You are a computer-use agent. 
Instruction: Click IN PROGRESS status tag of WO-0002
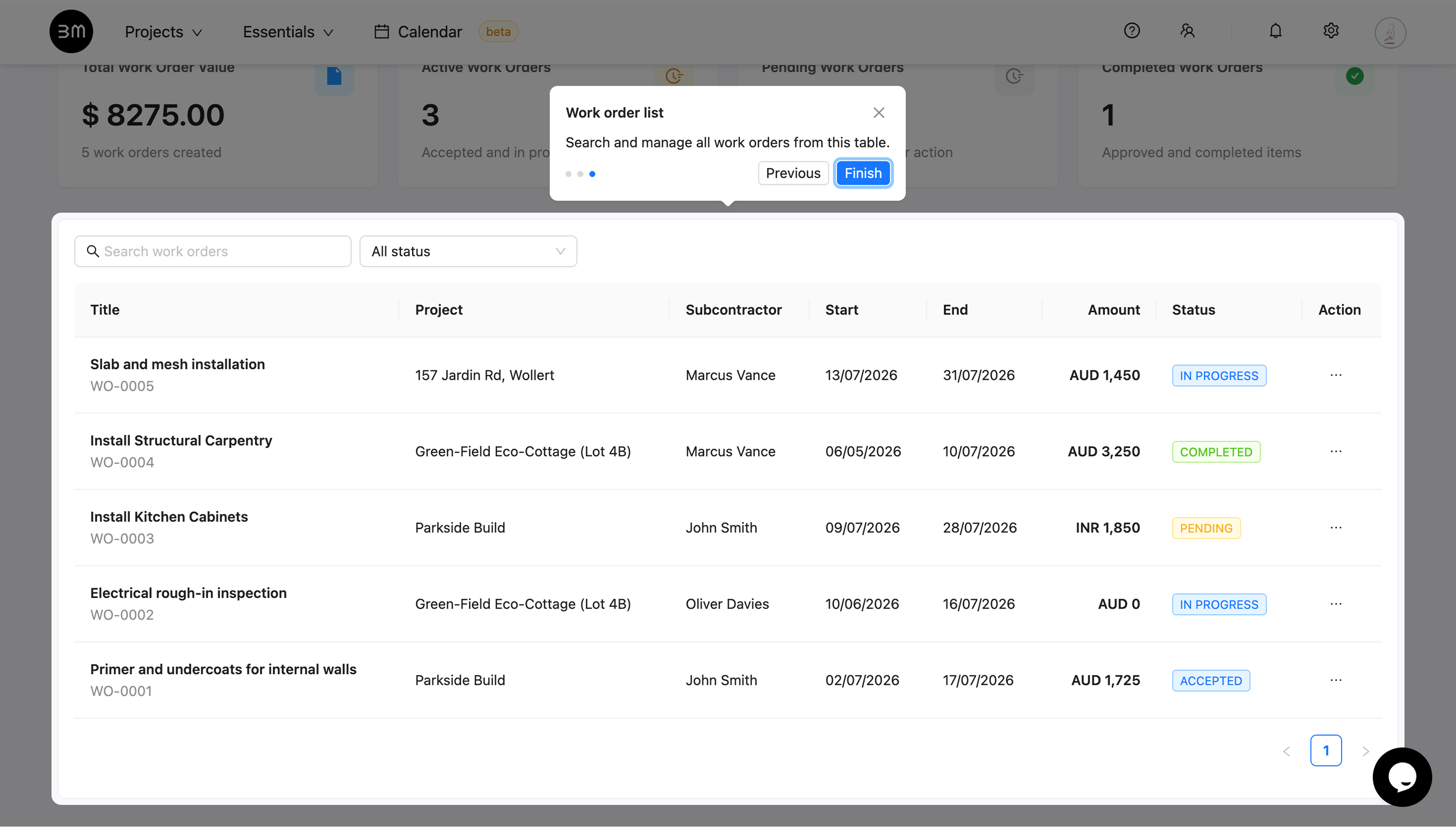tap(1219, 604)
